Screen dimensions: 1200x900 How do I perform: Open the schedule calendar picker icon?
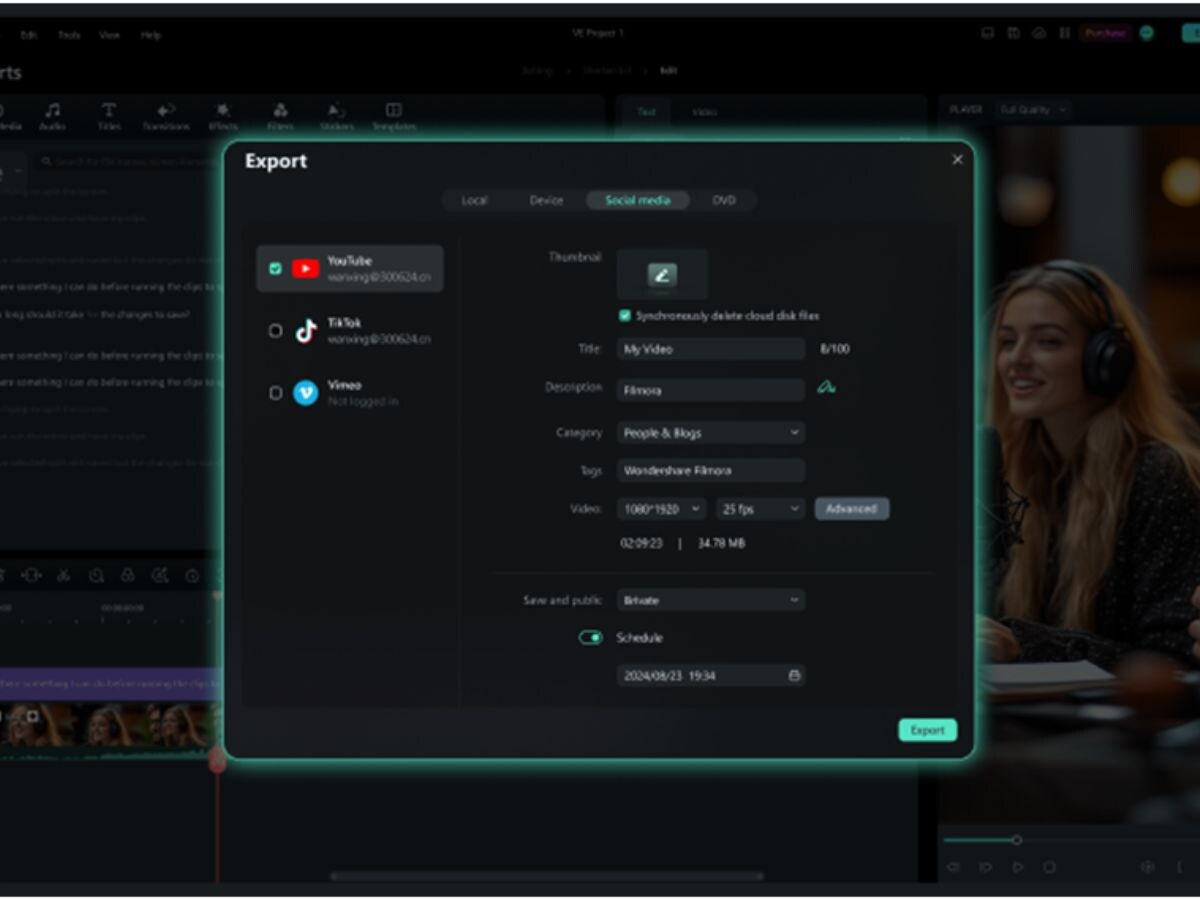(794, 676)
